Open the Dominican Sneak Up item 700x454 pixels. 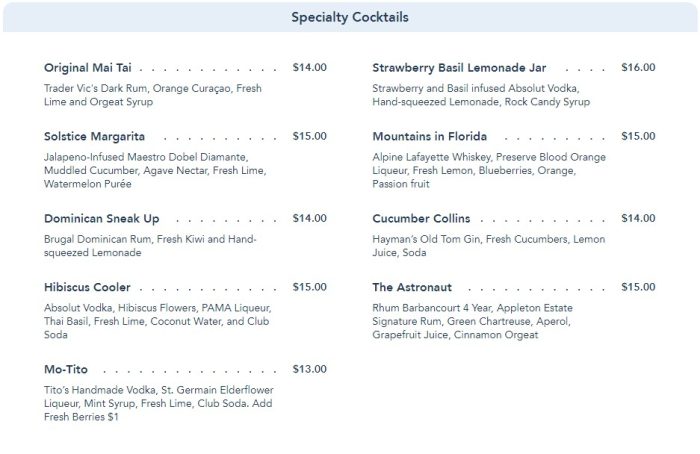point(101,218)
